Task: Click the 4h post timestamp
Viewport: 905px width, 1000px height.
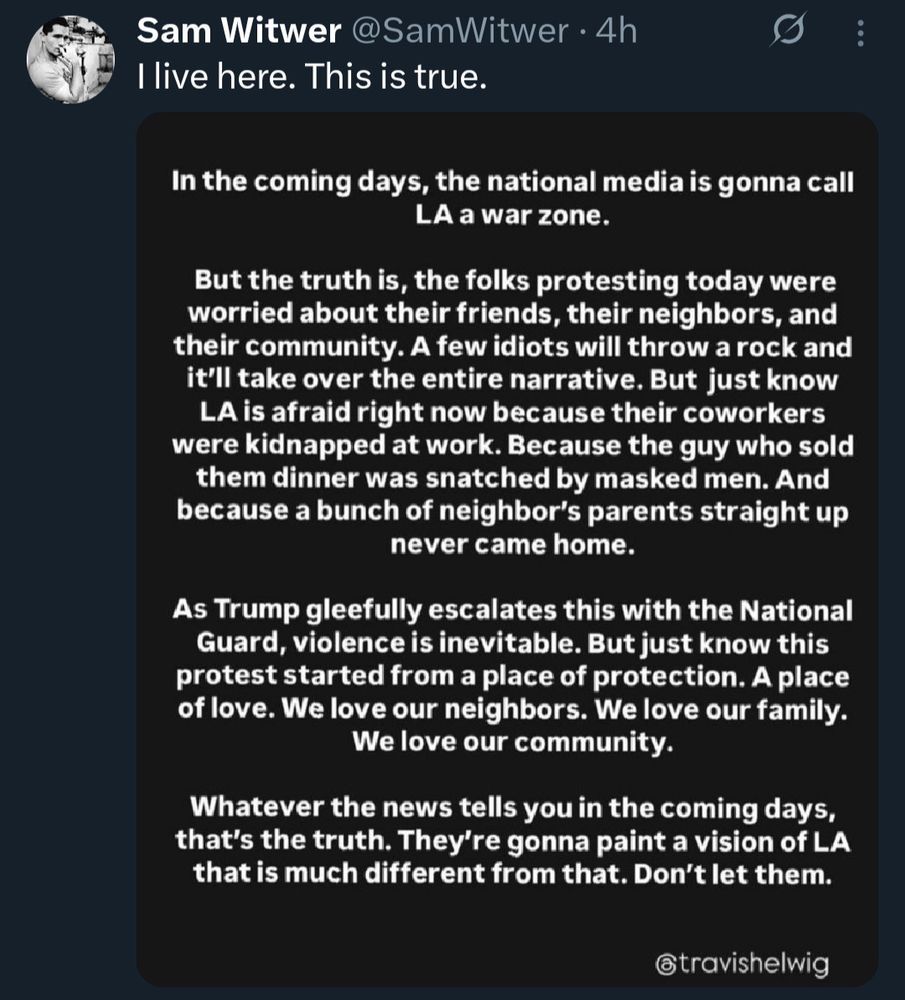Action: [616, 32]
